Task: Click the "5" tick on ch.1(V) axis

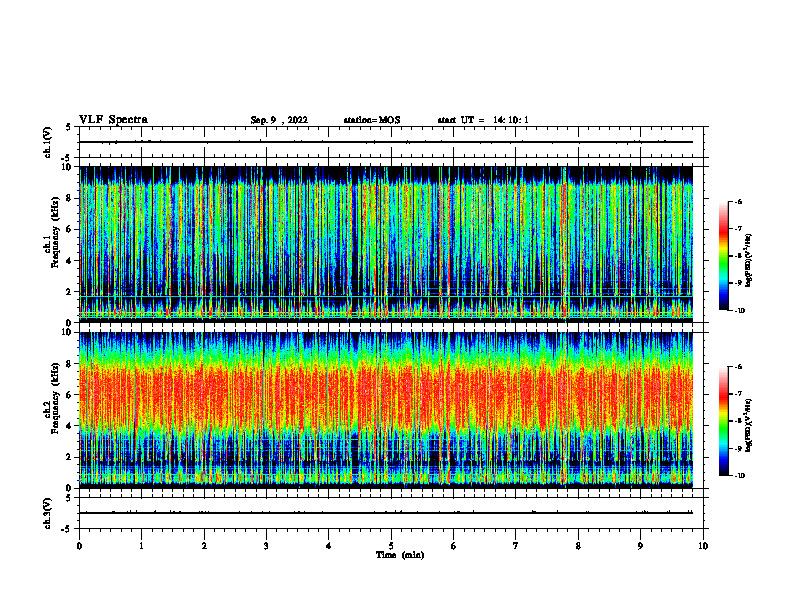Action: coord(69,127)
